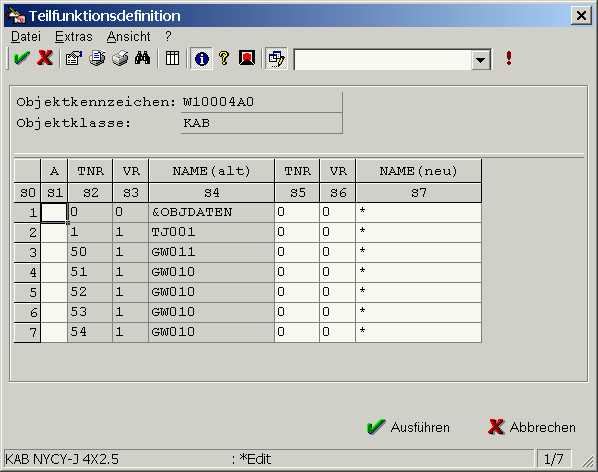Click the yellow question mark help icon
598x472 pixels.
[x=224, y=58]
